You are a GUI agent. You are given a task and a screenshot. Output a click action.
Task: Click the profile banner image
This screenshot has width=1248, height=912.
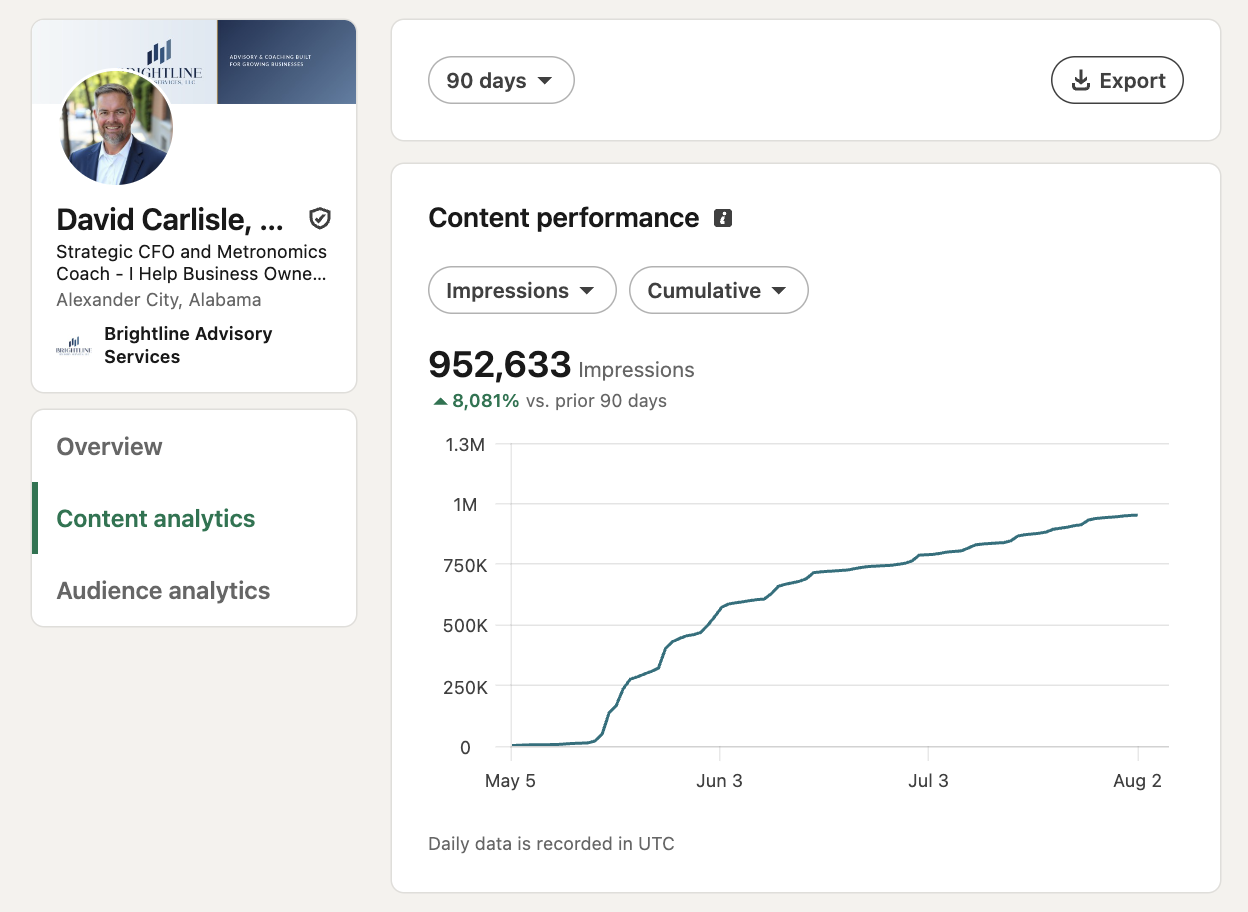click(x=194, y=61)
